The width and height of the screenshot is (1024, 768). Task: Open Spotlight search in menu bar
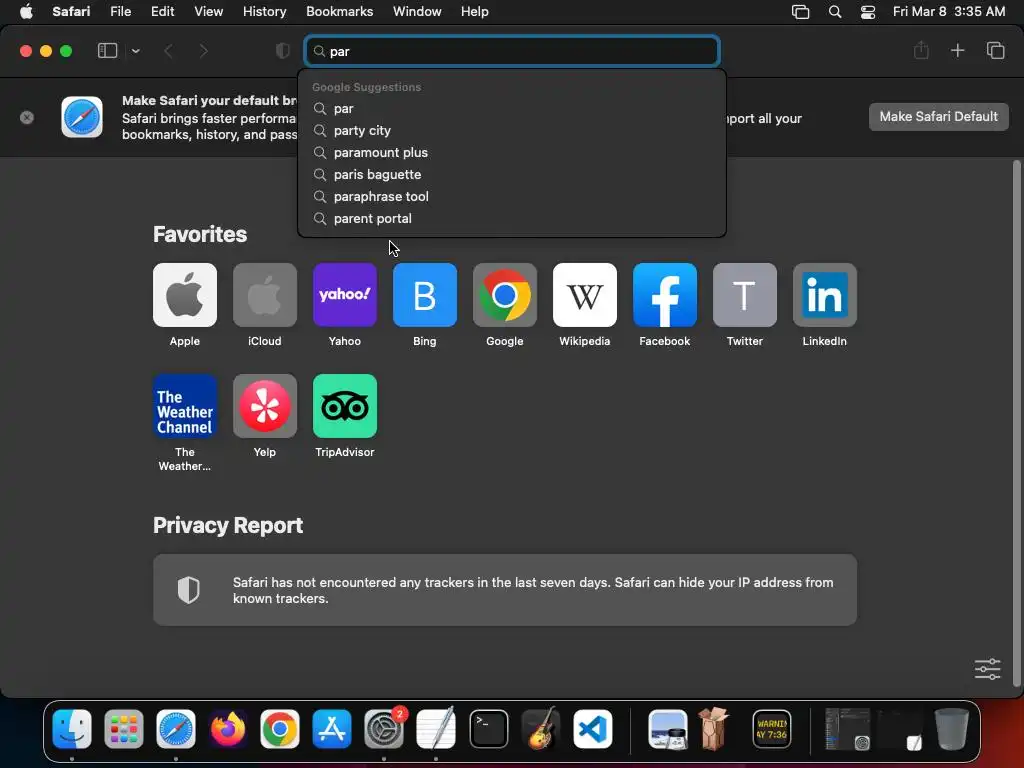pyautogui.click(x=835, y=11)
